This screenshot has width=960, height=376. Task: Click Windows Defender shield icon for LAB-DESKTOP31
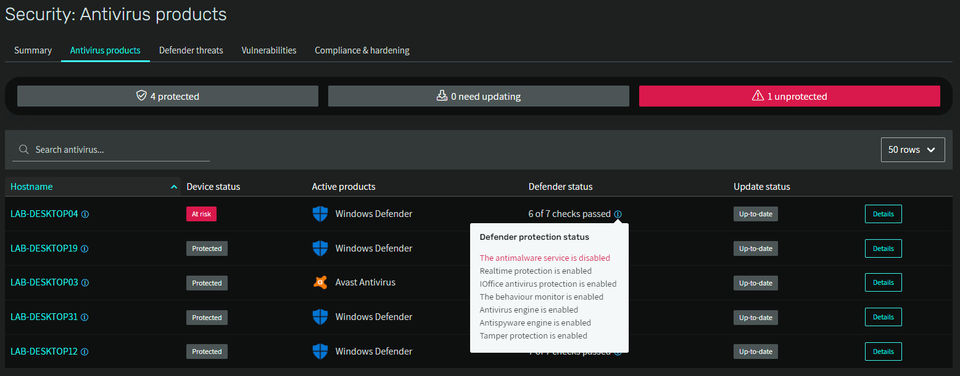[x=320, y=317]
